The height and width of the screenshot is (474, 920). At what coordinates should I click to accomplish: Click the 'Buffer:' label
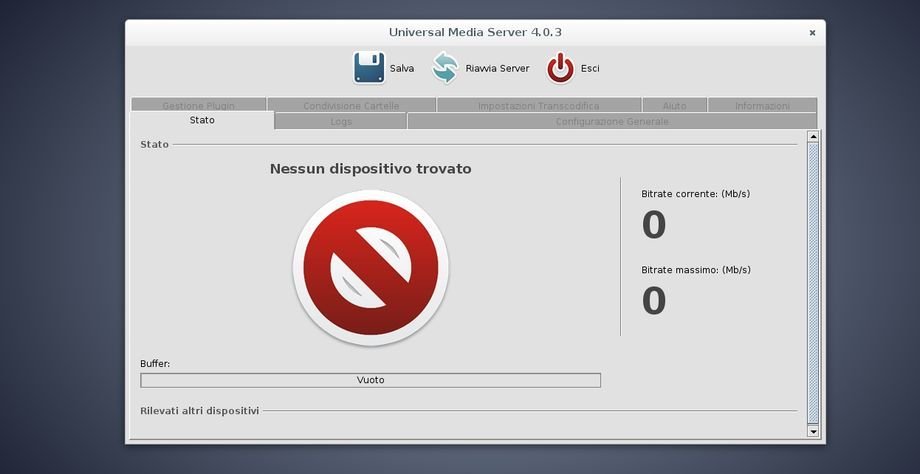click(x=155, y=364)
